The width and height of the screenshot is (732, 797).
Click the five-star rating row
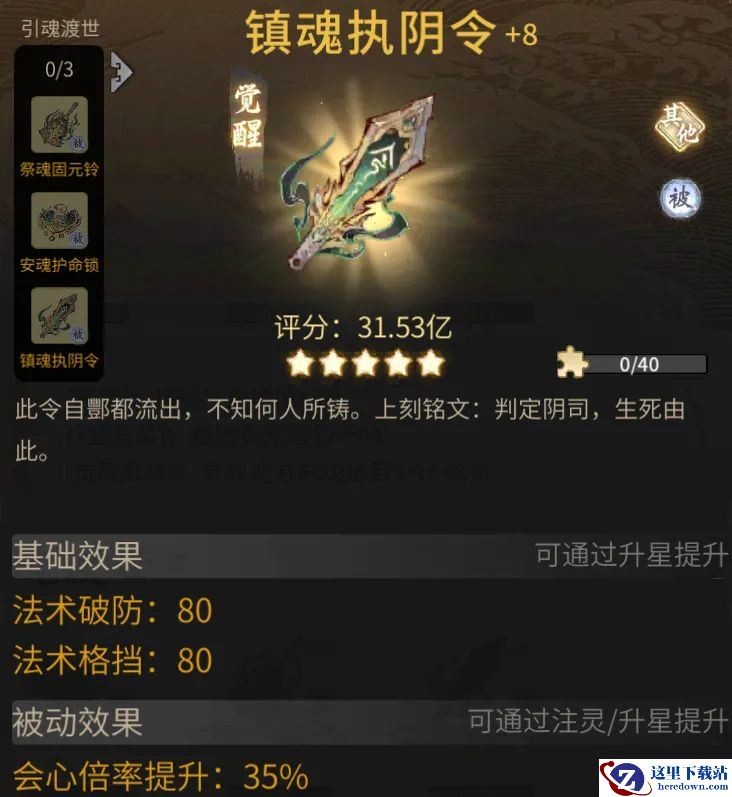pos(365,363)
